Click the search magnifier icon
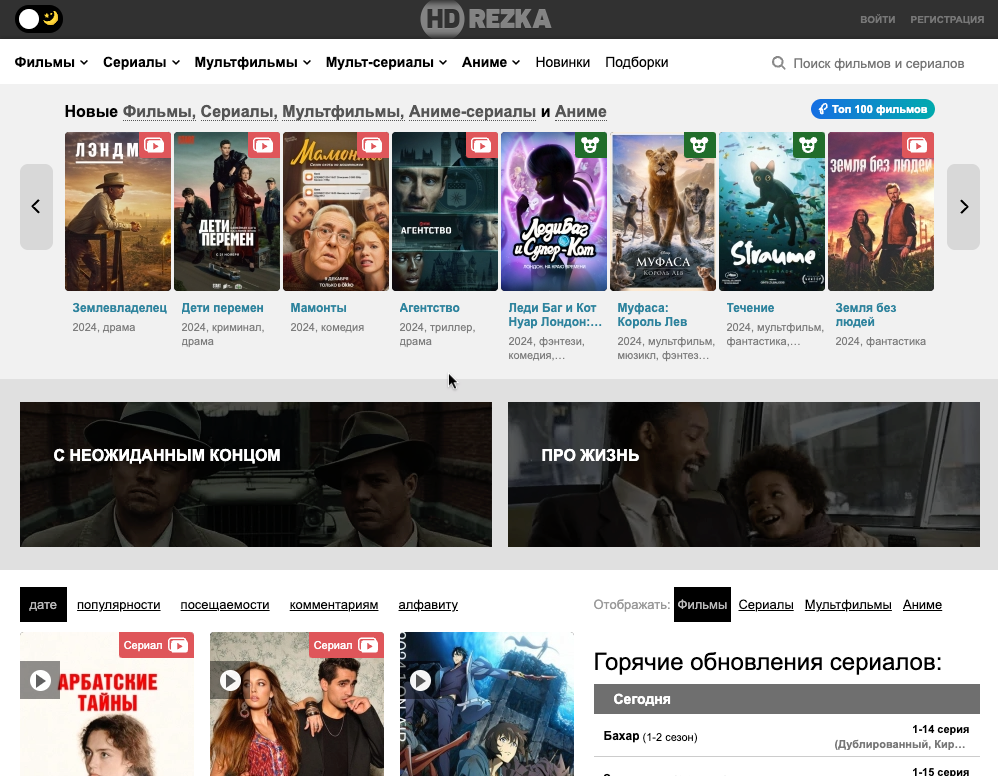 point(778,63)
